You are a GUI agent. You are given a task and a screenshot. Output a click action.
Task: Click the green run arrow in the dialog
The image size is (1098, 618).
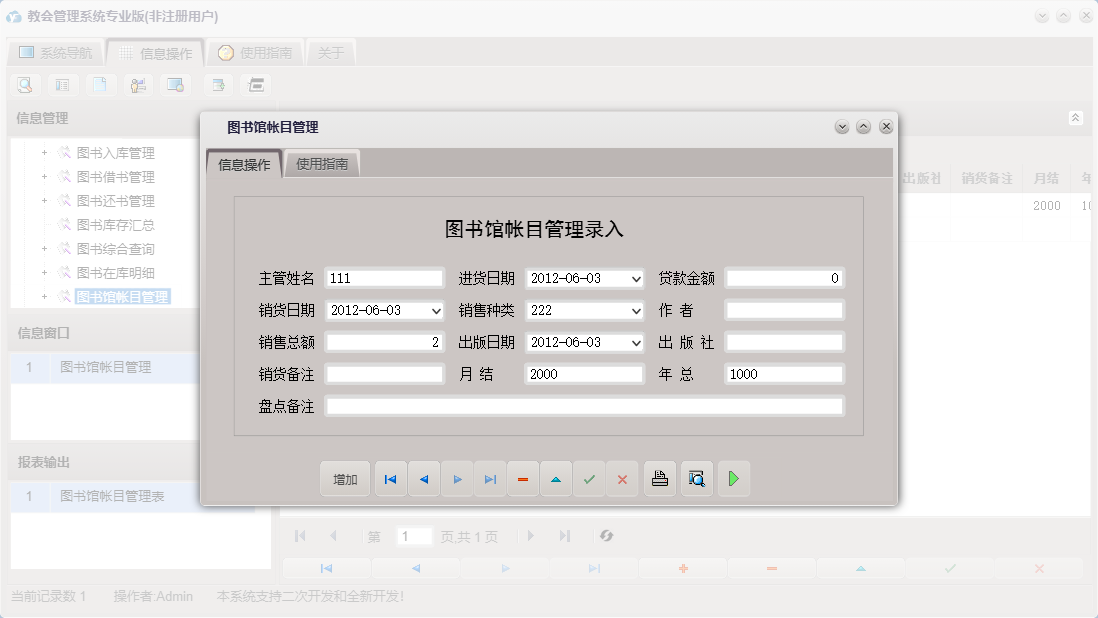pyautogui.click(x=733, y=478)
